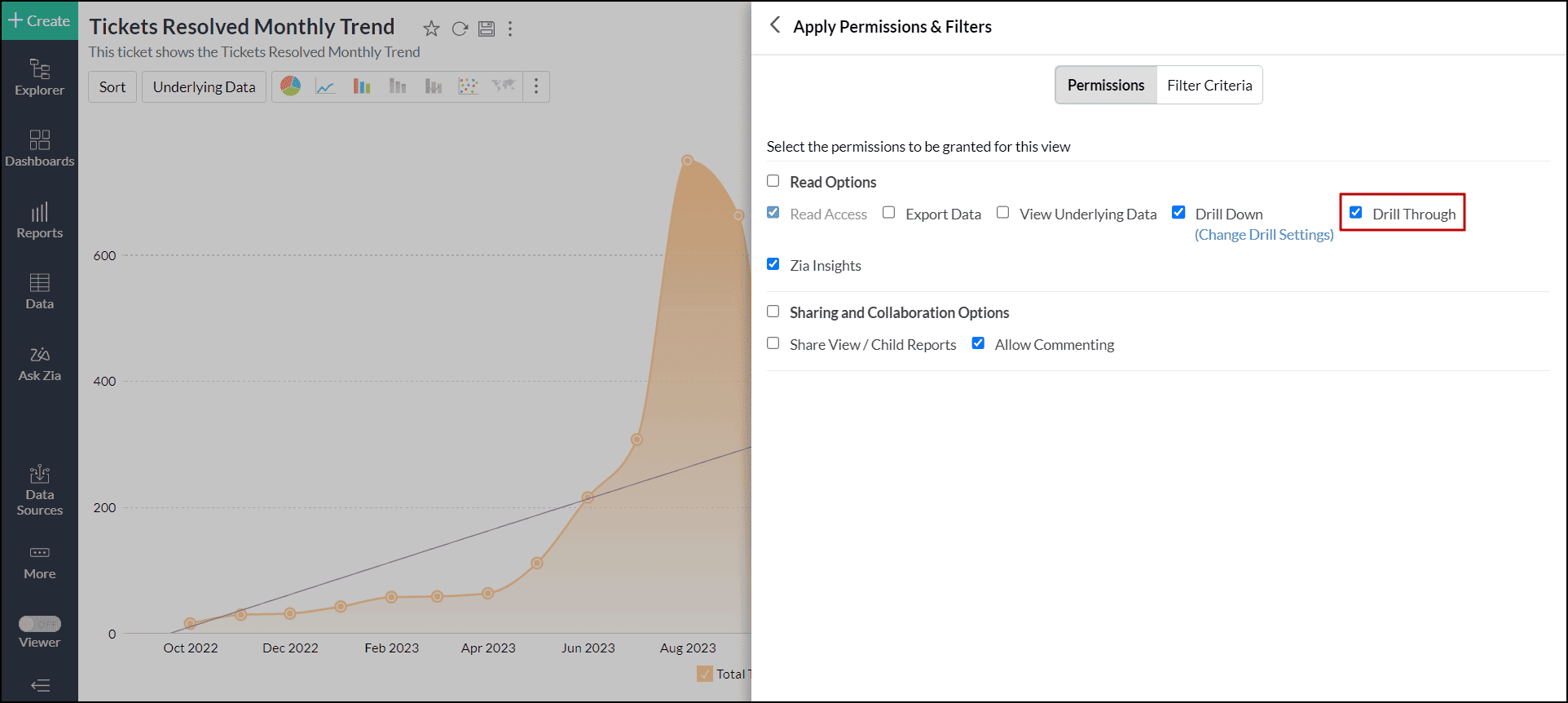This screenshot has height=703, width=1568.
Task: Open more chart types menu
Action: [x=536, y=86]
